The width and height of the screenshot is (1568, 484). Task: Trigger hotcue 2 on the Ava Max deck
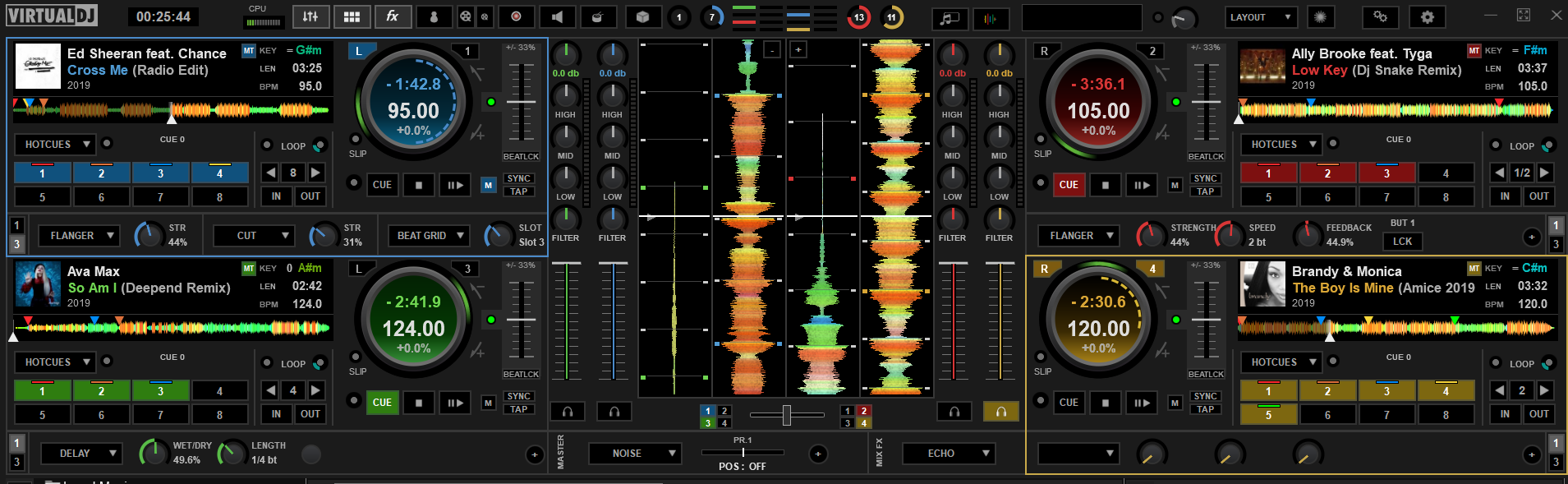coord(102,390)
